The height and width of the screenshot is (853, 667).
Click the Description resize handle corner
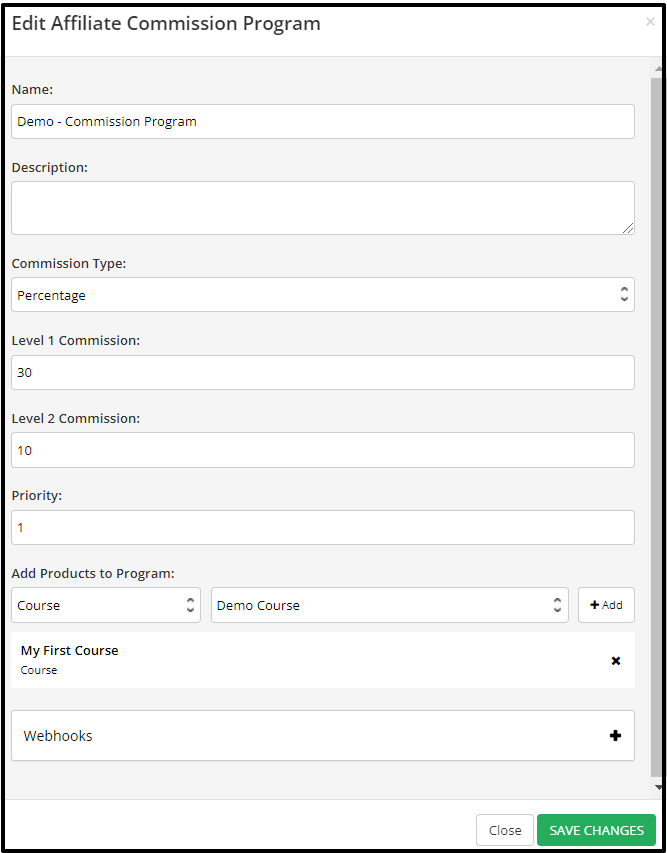tap(628, 228)
